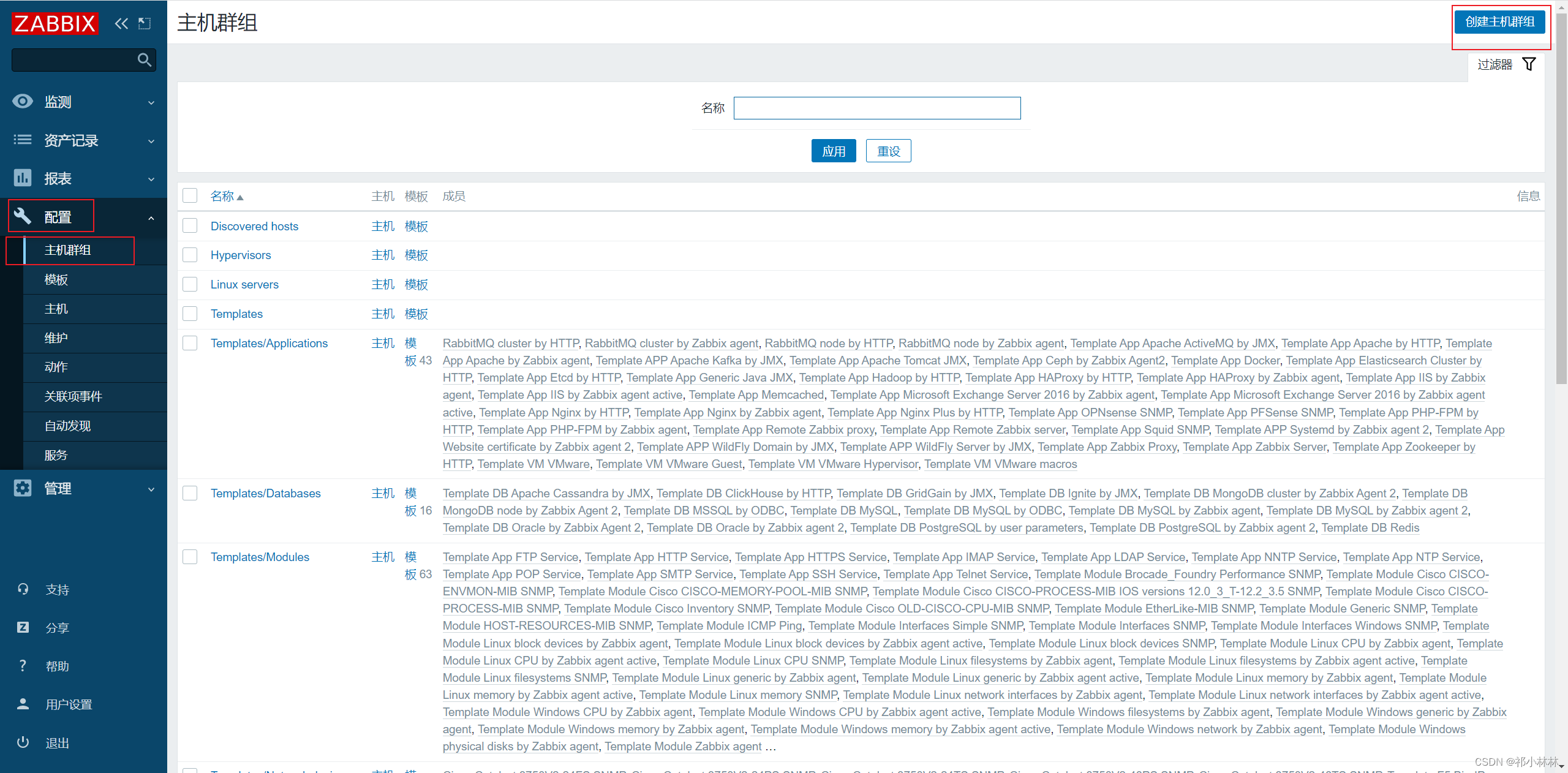Click the 名称 filter input field
The height and width of the screenshot is (773, 1568).
[x=876, y=108]
